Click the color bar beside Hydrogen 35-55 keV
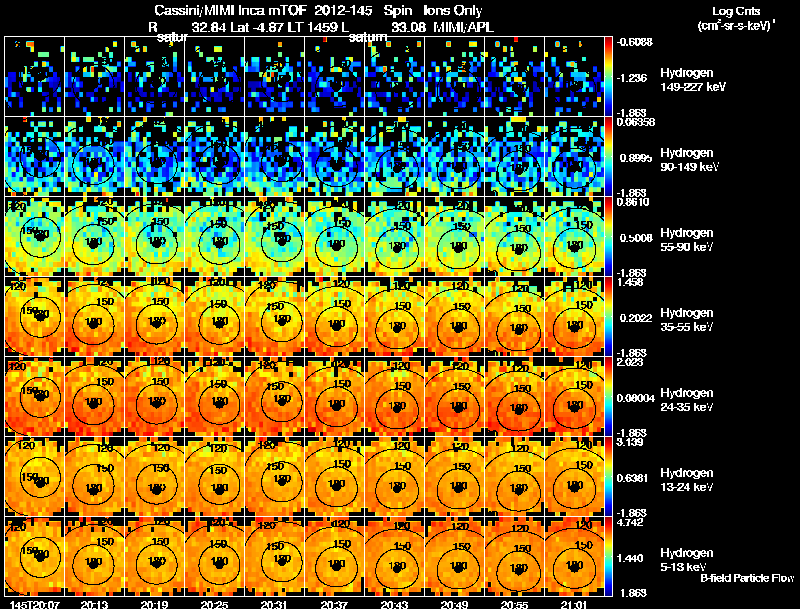 coord(608,317)
